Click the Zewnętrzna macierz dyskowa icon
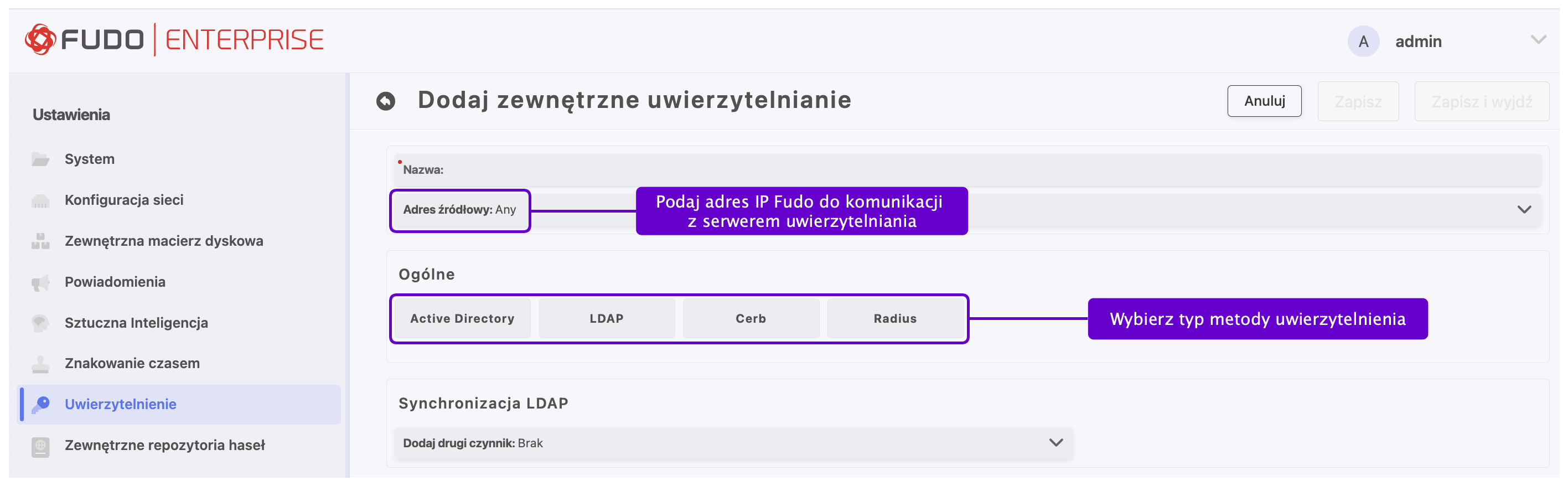1568x491 pixels. click(x=40, y=241)
